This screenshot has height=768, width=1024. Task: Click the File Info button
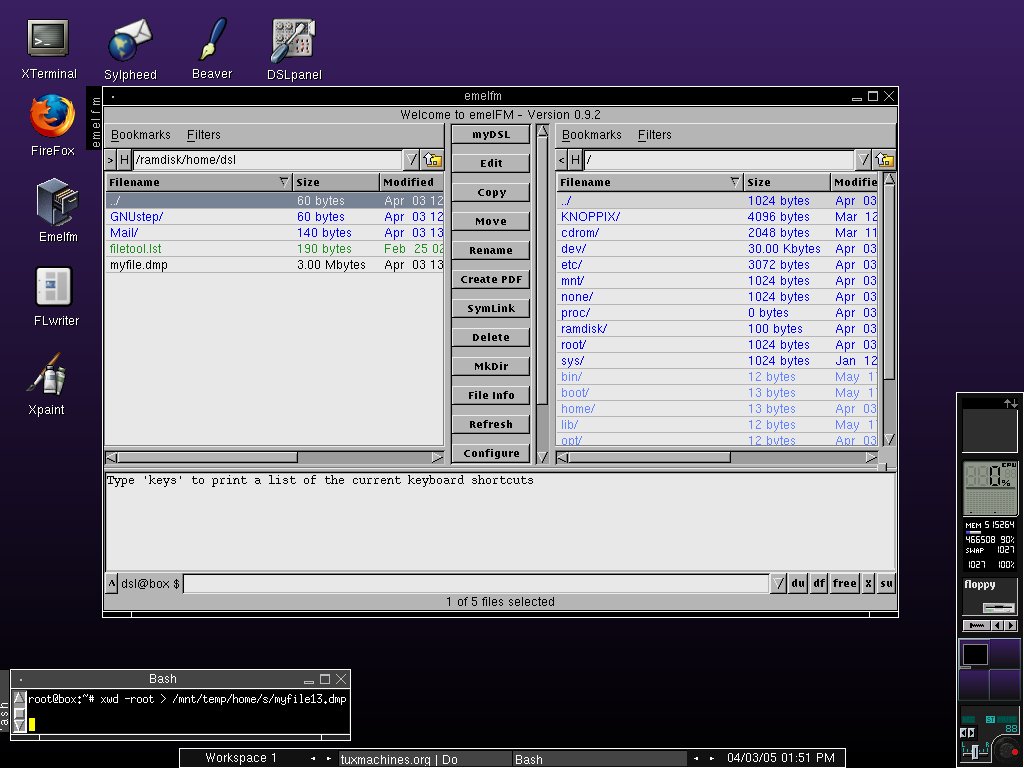click(x=491, y=395)
